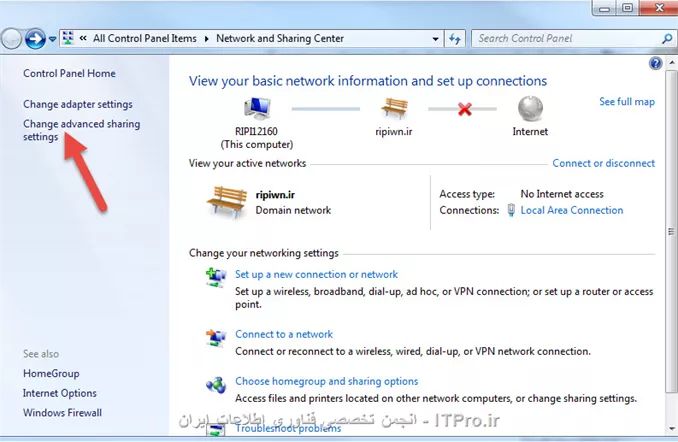Open Windows Firewall under See also

[62, 413]
